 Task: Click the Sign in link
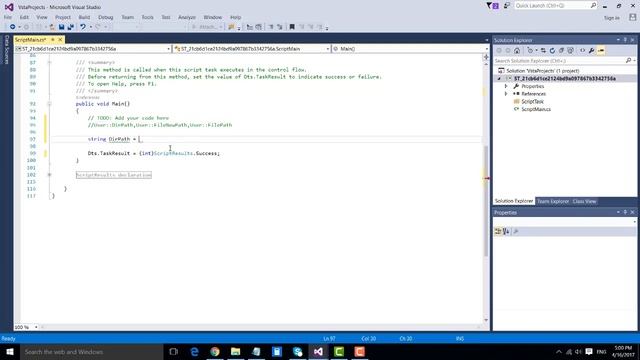(611, 18)
